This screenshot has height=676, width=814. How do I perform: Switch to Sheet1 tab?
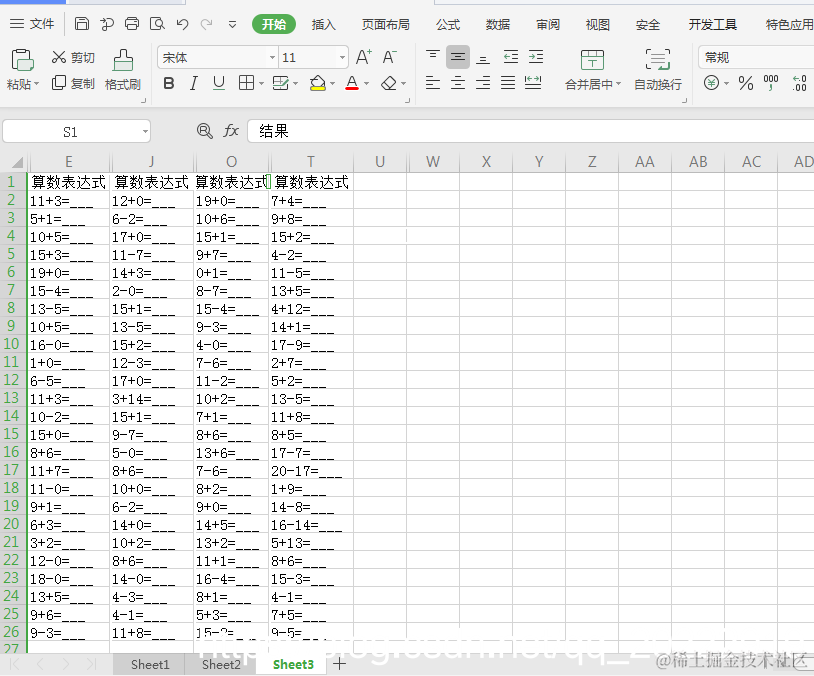click(x=150, y=665)
